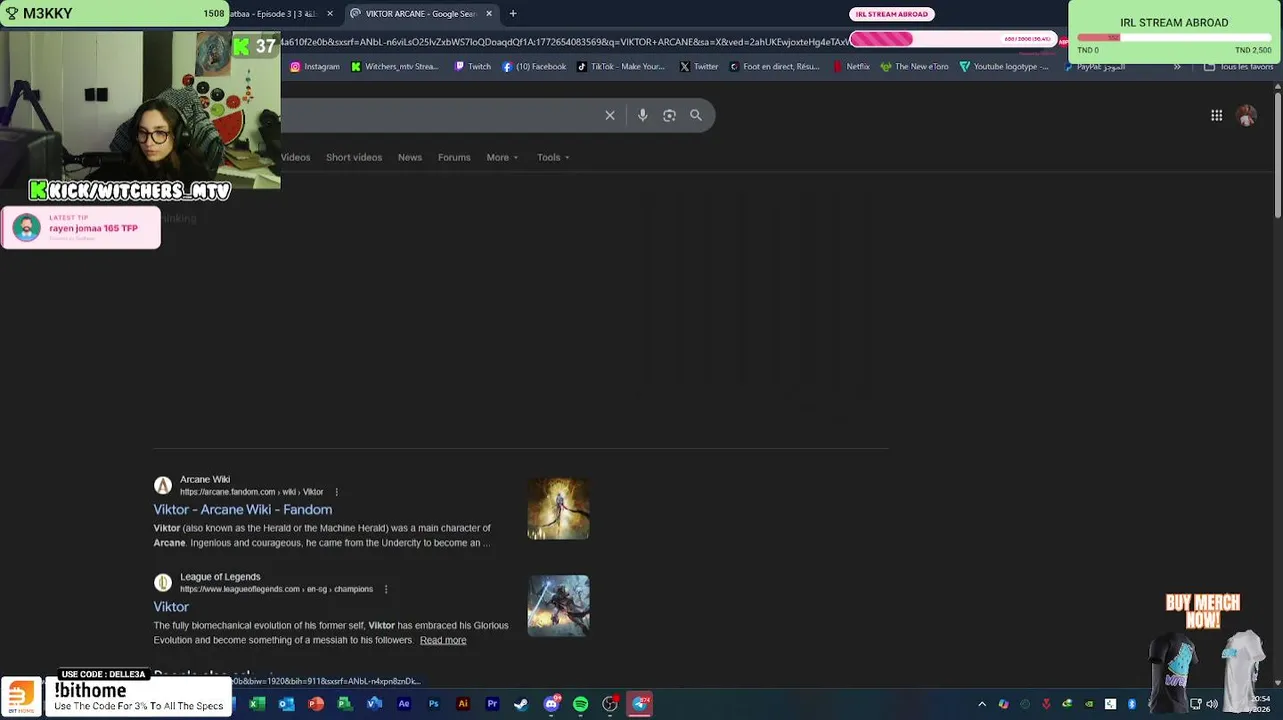Click Read more on Viktor description
1283x720 pixels.
pos(443,640)
